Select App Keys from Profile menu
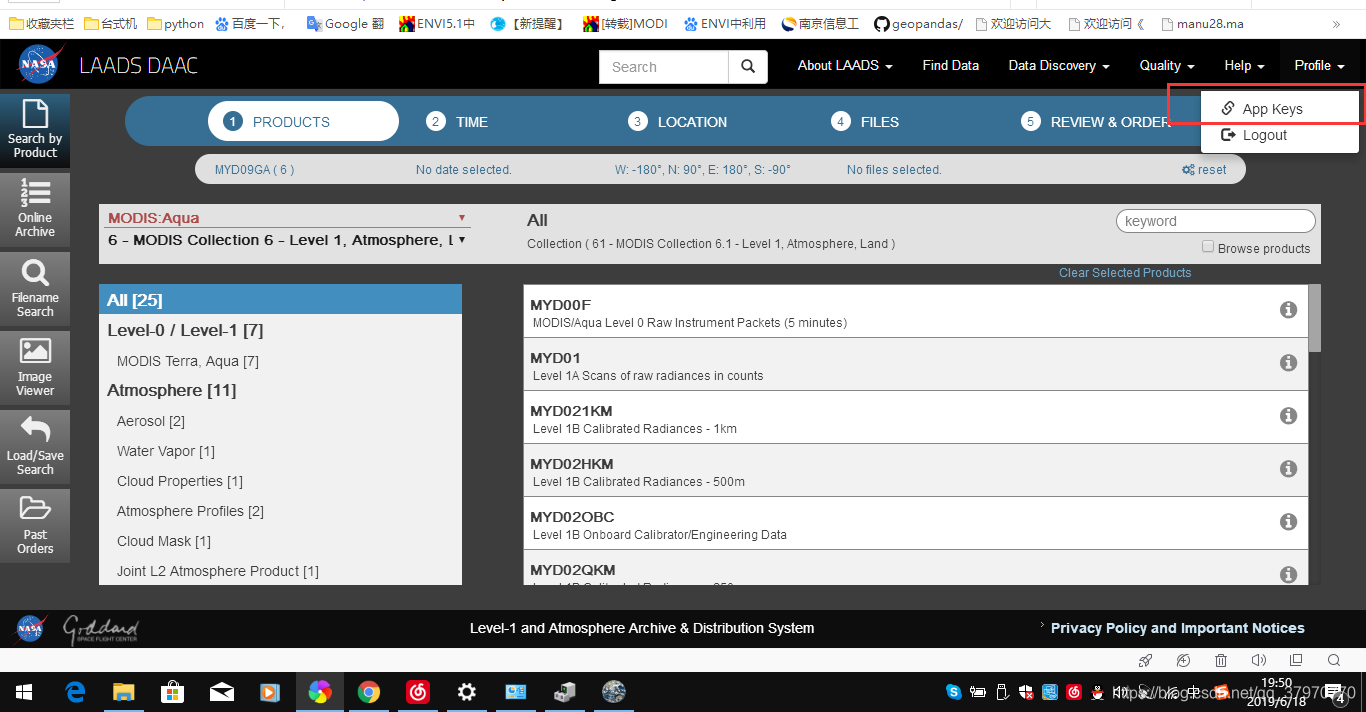This screenshot has height=712, width=1366. tap(1280, 109)
